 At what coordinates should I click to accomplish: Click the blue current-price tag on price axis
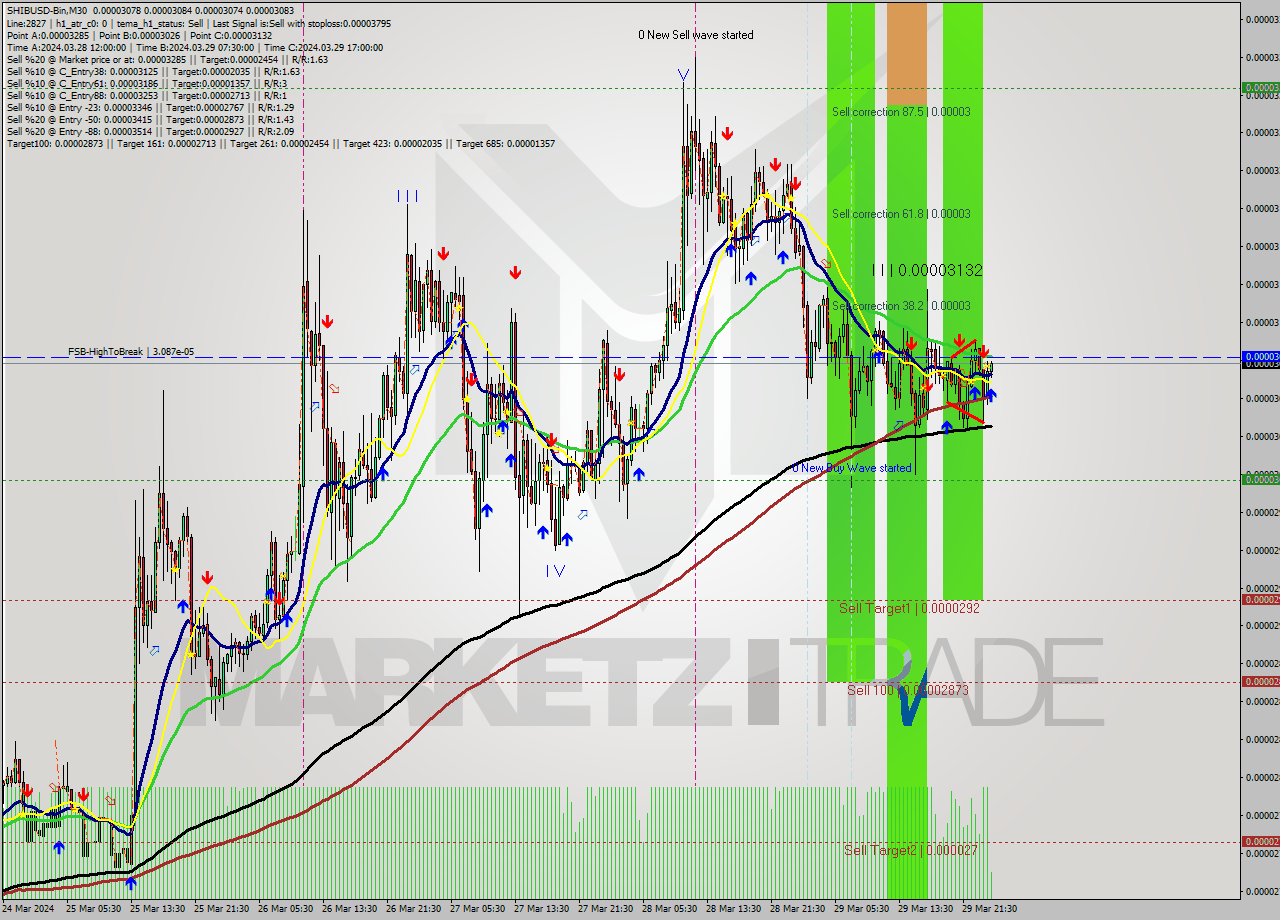point(1260,356)
